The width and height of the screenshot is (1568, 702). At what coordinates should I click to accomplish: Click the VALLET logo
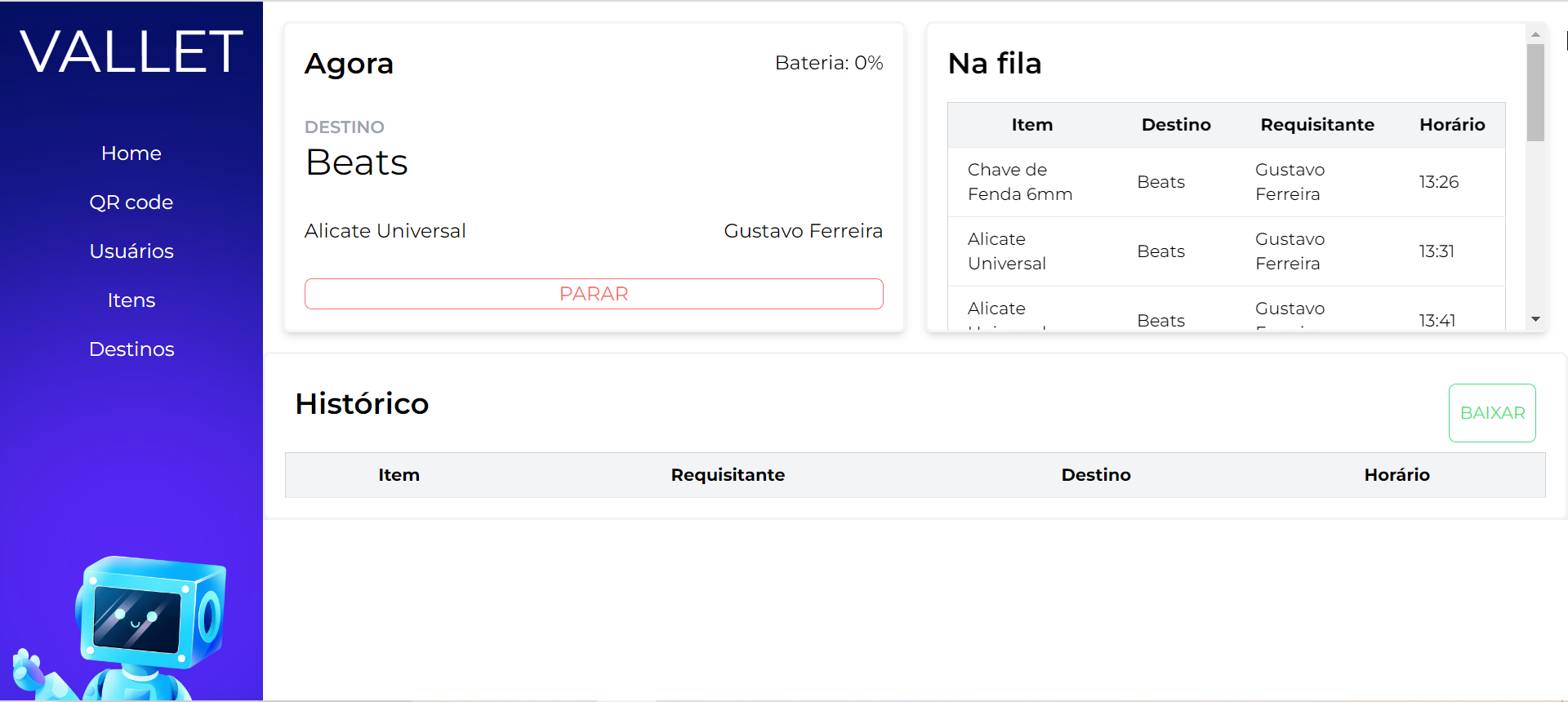pyautogui.click(x=131, y=51)
